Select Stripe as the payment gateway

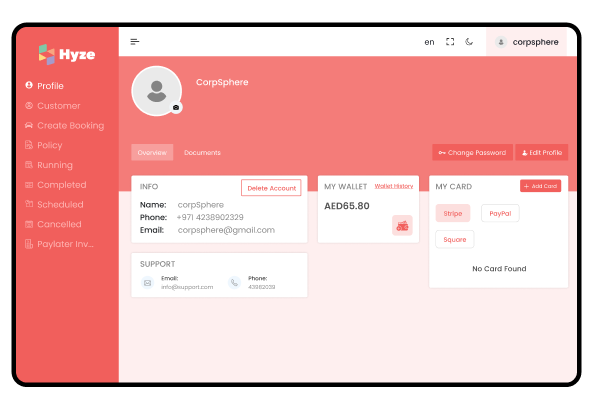tap(453, 213)
